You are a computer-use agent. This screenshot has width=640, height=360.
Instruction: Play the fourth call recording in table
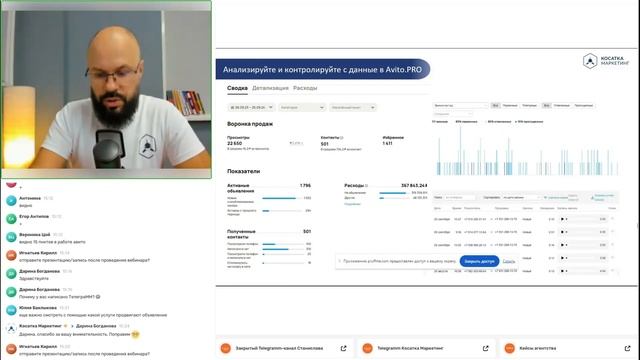point(562,258)
